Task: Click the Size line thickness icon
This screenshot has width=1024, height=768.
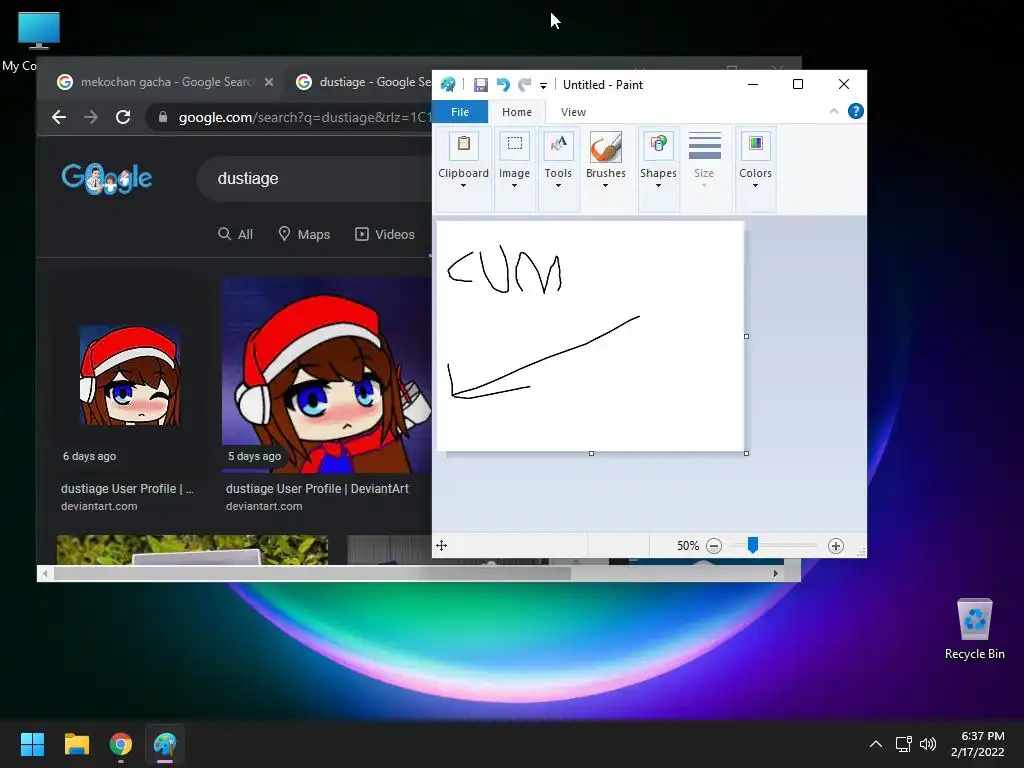Action: (705, 146)
